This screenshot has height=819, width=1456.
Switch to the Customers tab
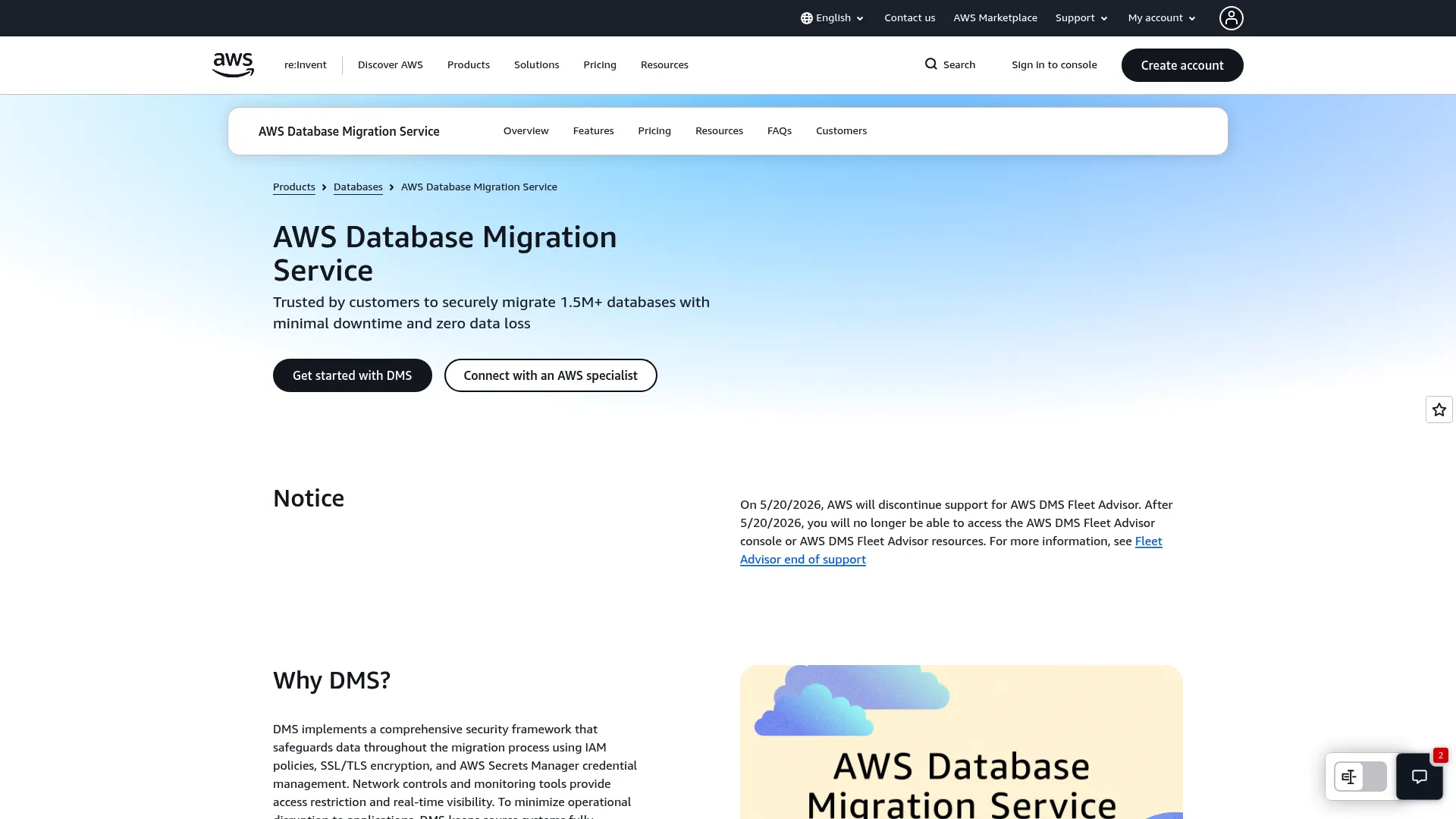click(x=841, y=130)
